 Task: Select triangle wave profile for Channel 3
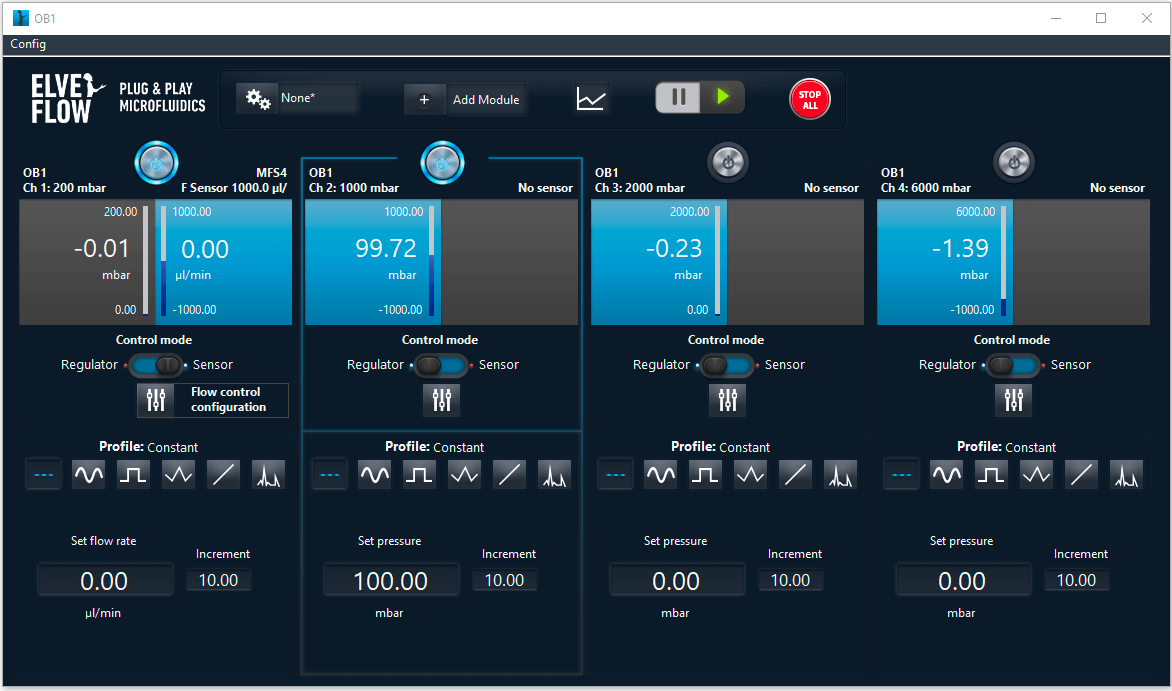pos(750,475)
